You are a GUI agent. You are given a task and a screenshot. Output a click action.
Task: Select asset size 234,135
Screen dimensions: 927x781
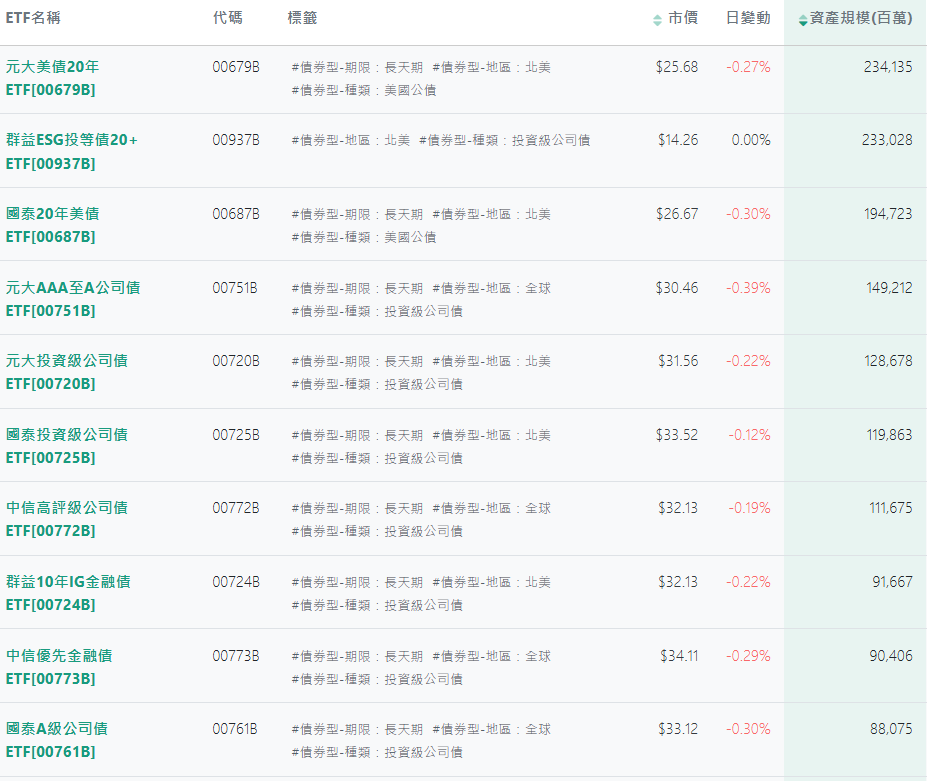coord(888,67)
